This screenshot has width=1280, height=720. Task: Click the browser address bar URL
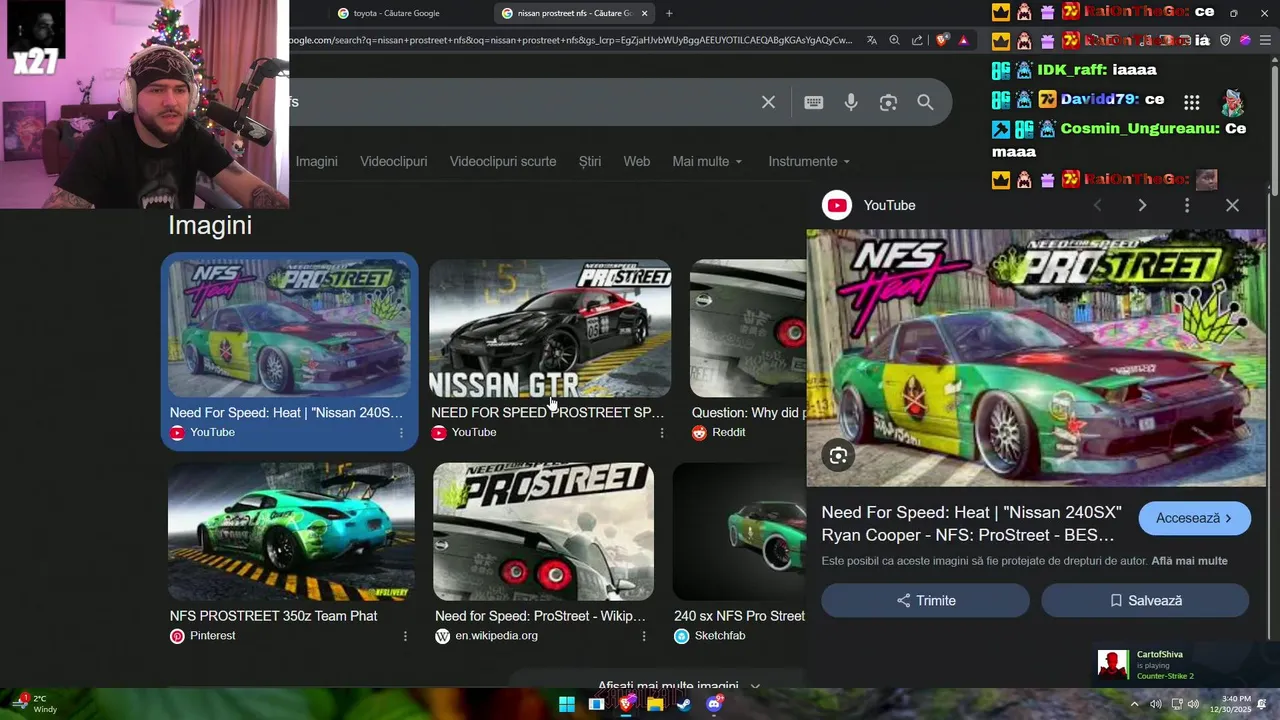[570, 40]
